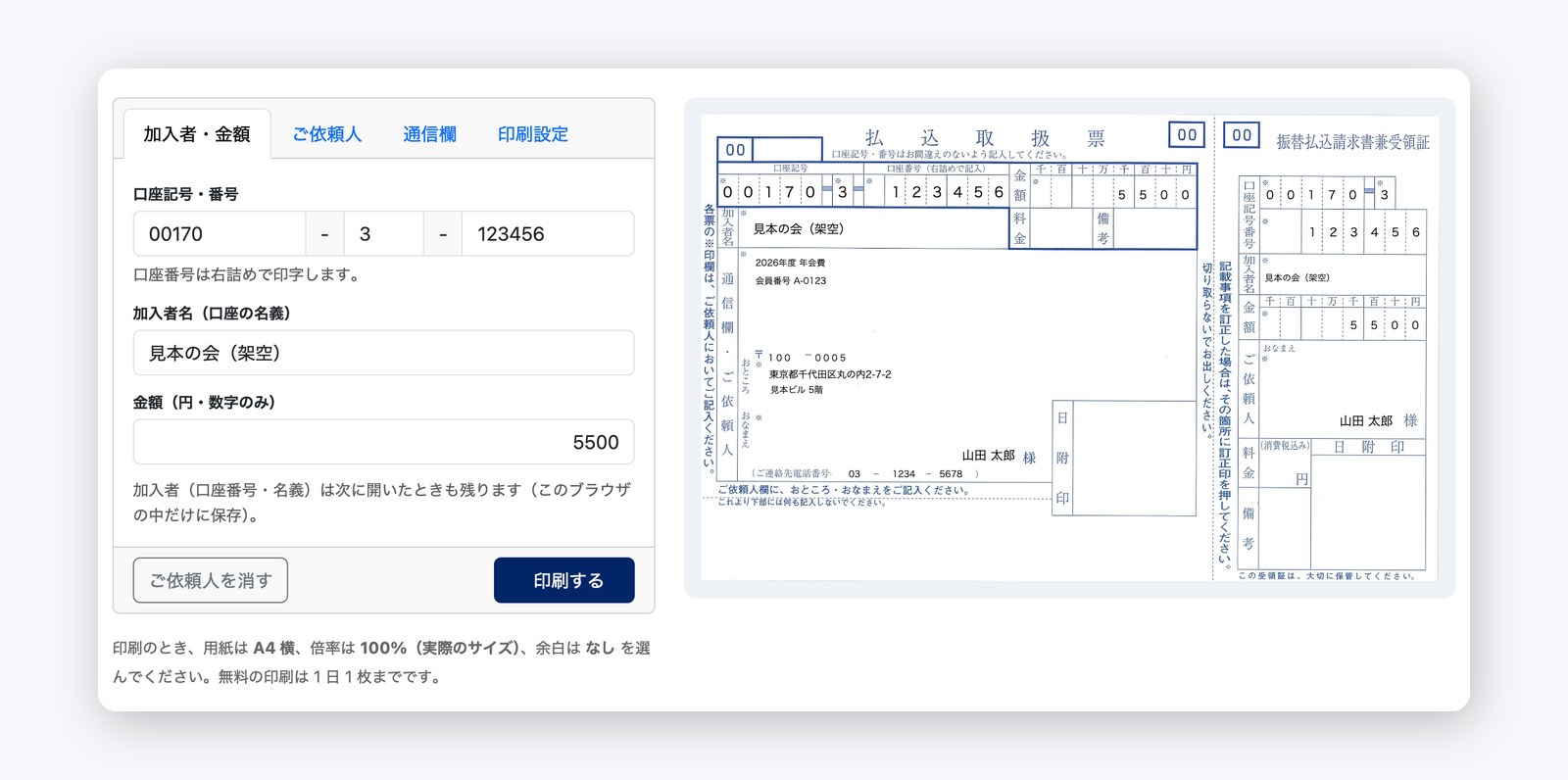
Task: Open the 印刷設定 tab
Action: (533, 134)
